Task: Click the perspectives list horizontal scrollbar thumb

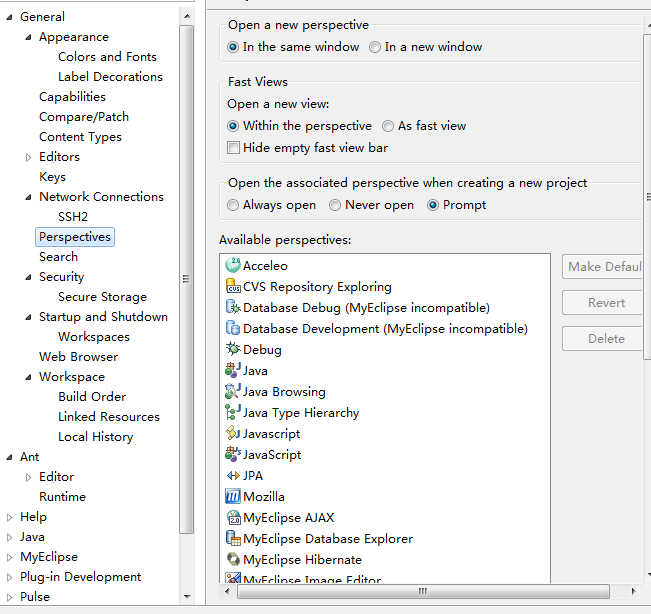Action: (423, 591)
